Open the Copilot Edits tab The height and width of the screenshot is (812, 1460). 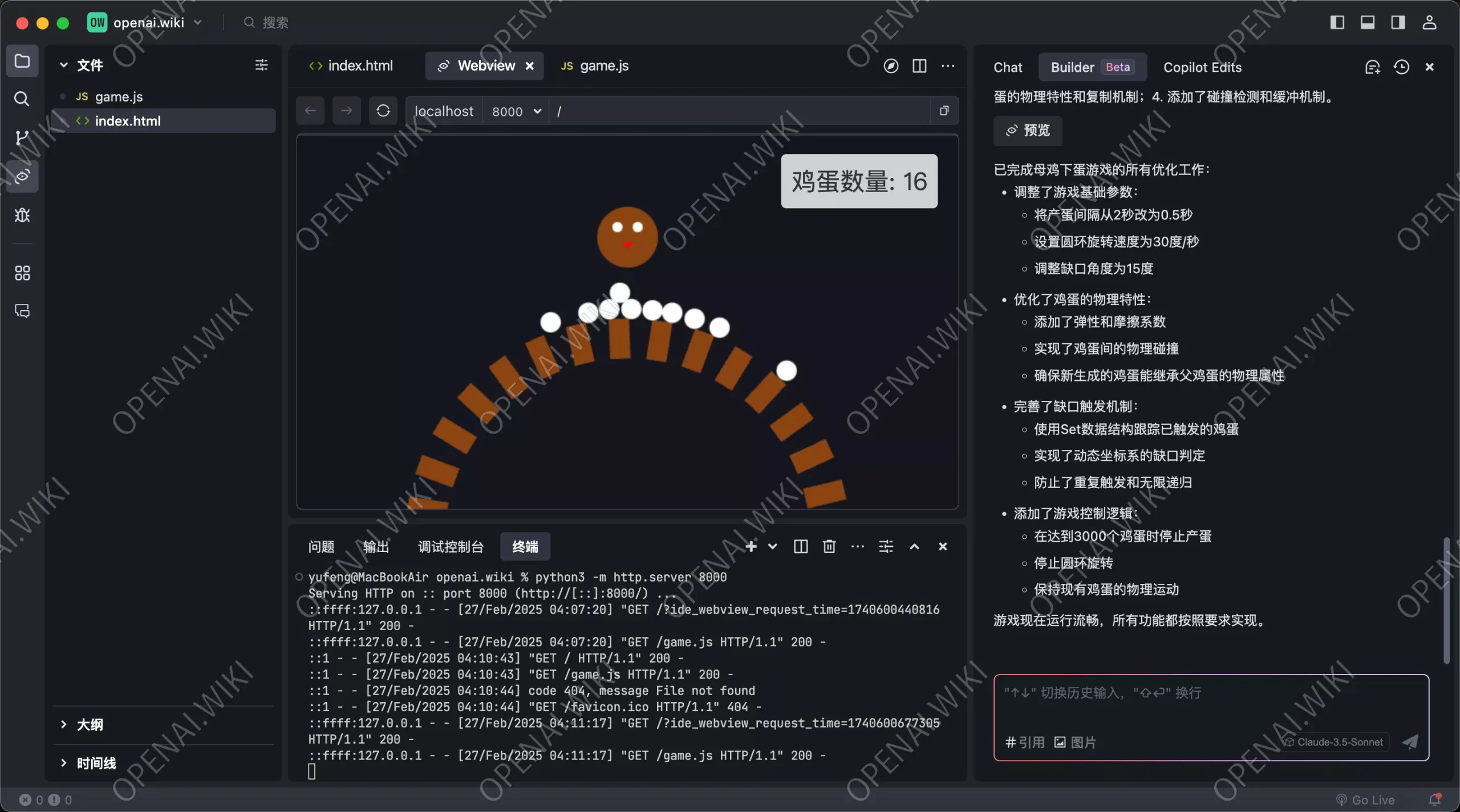1202,67
